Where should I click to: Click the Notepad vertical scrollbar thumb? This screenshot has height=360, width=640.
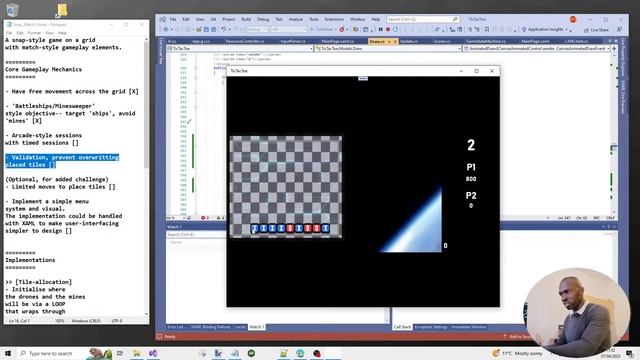(146, 104)
